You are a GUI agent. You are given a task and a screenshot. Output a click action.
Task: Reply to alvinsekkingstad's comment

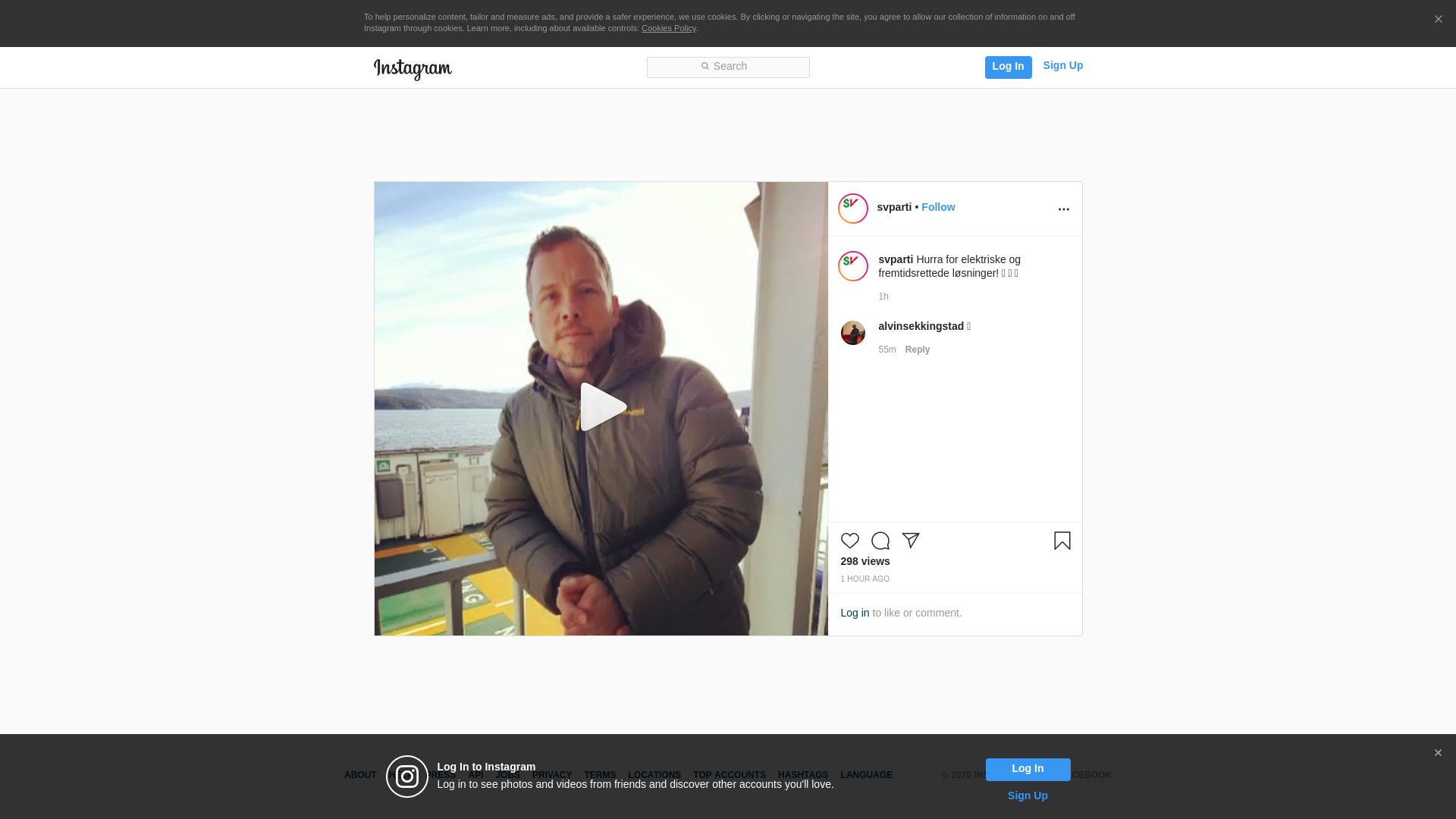point(918,350)
